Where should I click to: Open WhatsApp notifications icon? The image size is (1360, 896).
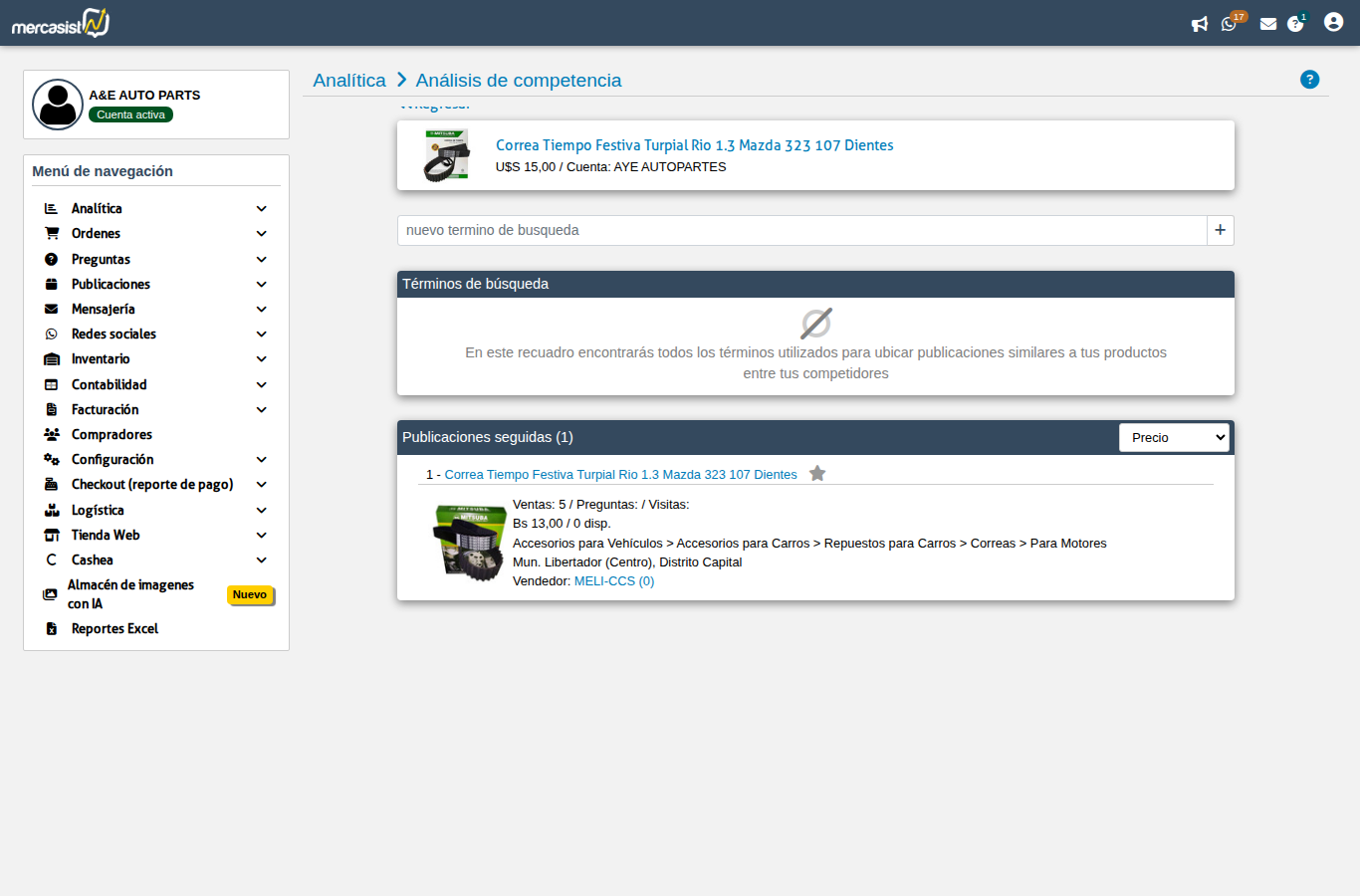1229,24
